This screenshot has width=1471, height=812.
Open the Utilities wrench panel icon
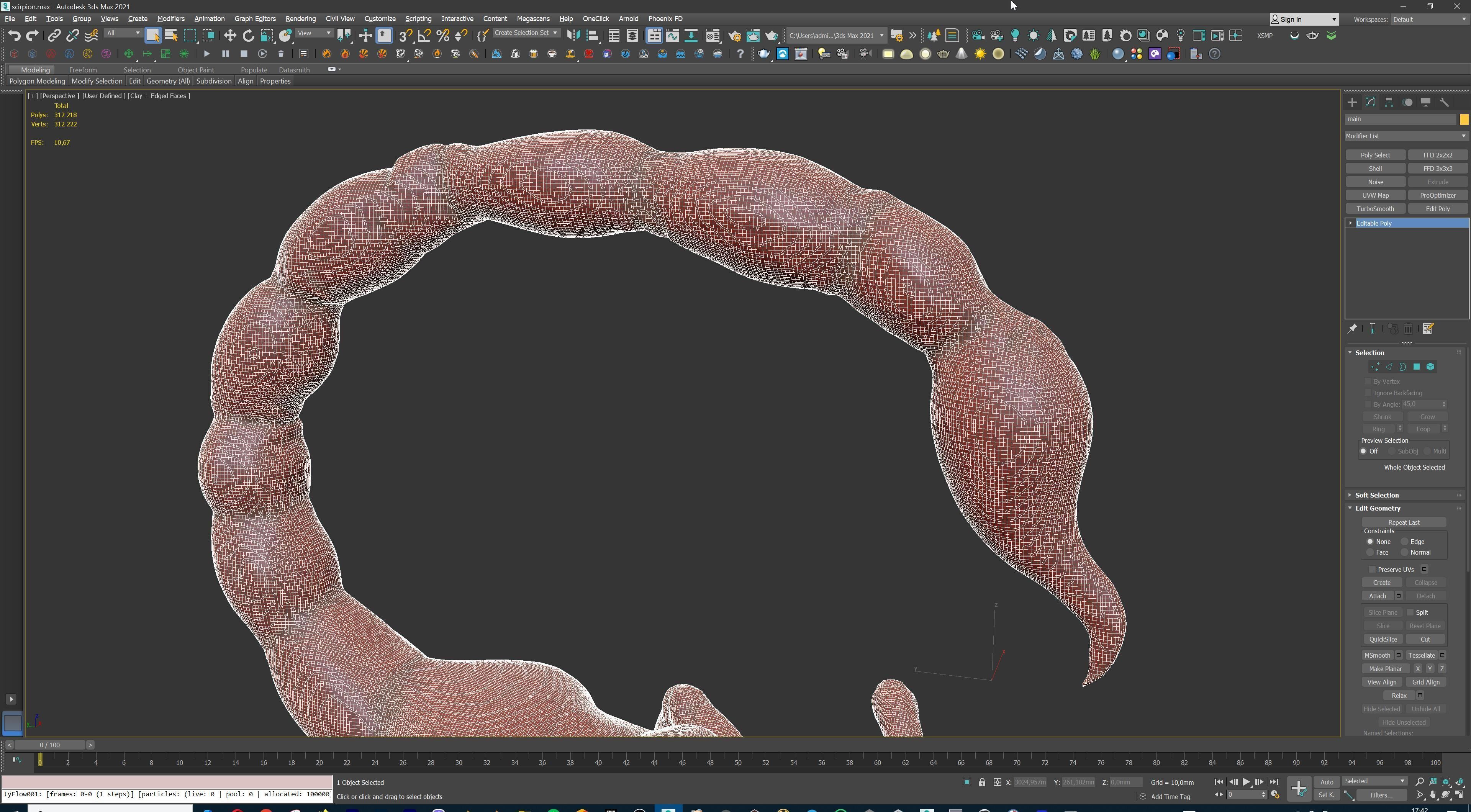[x=1444, y=102]
